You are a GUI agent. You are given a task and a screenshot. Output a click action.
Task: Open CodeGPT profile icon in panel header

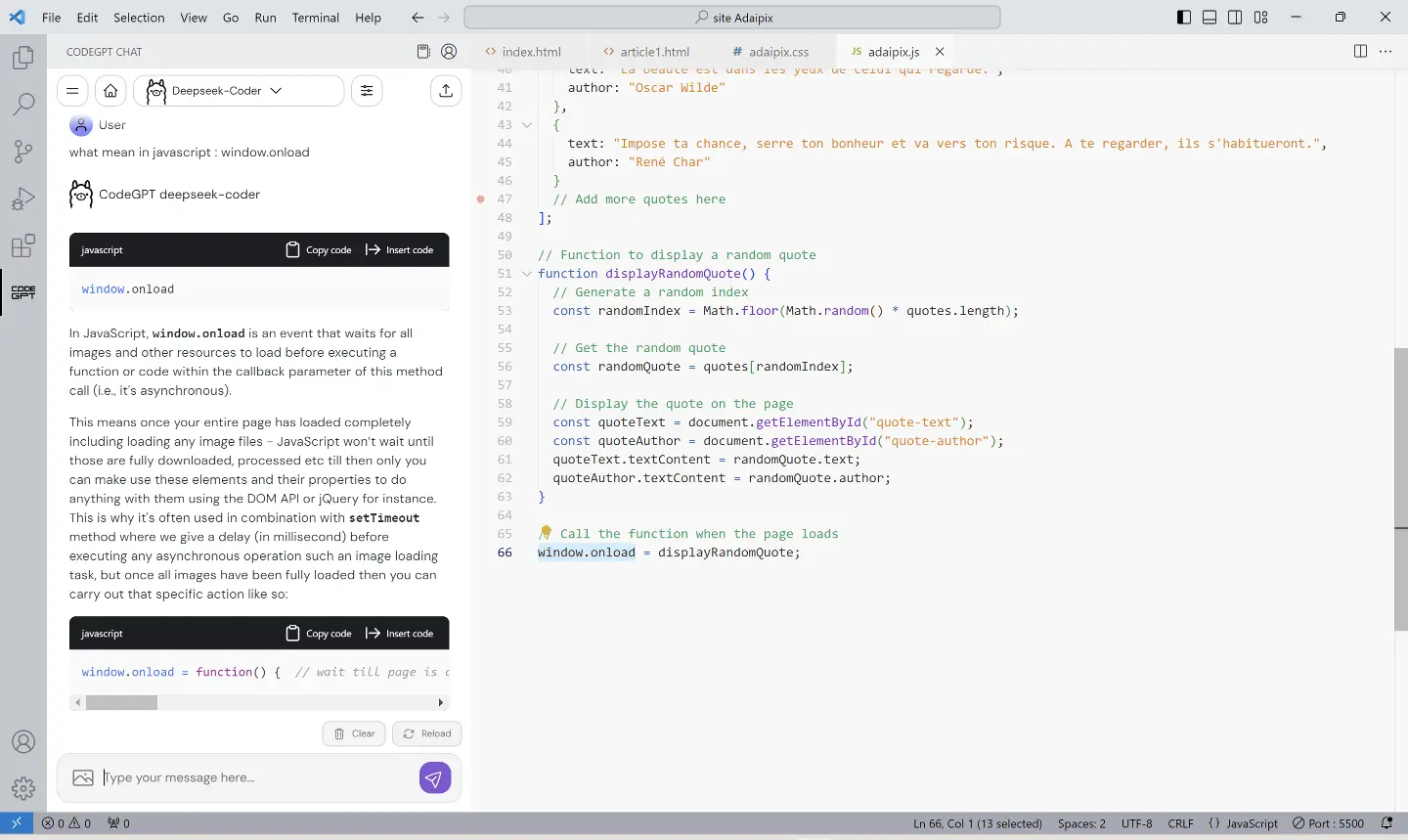pyautogui.click(x=449, y=52)
